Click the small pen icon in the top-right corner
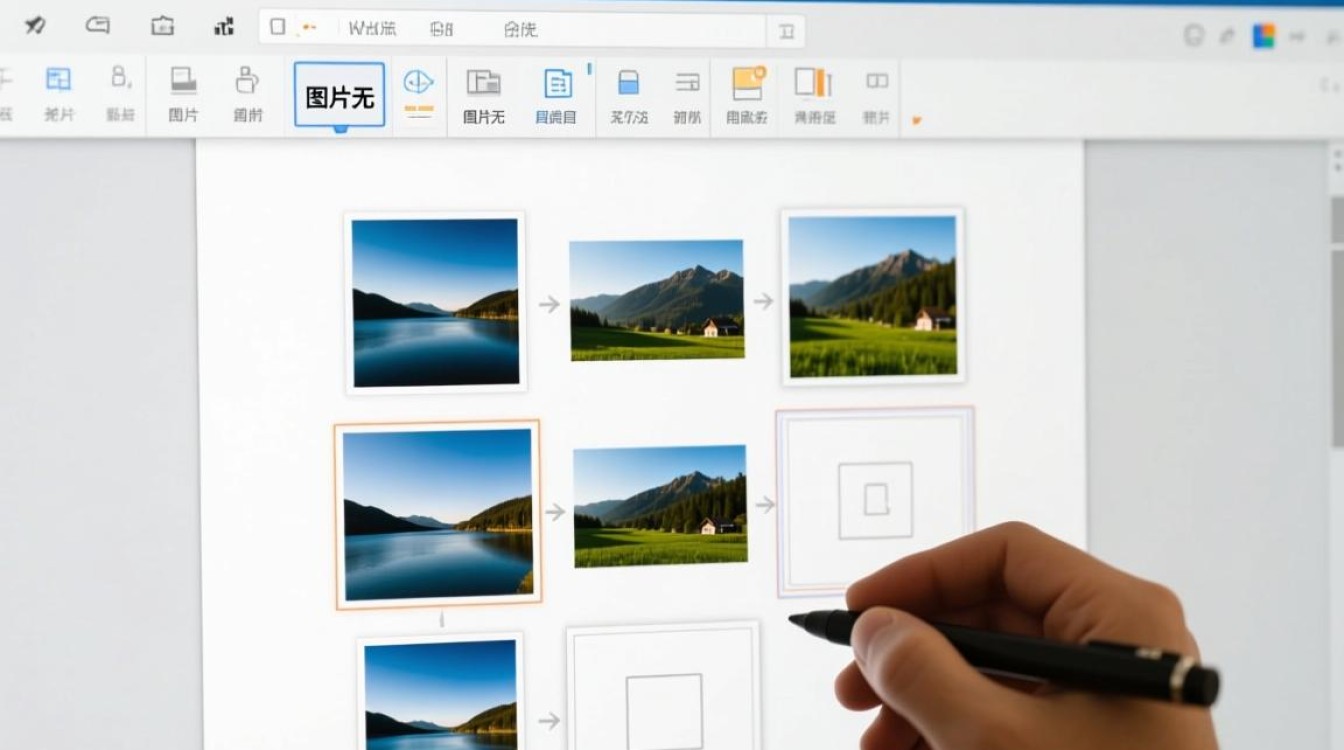Image resolution: width=1344 pixels, height=750 pixels. 1227,35
